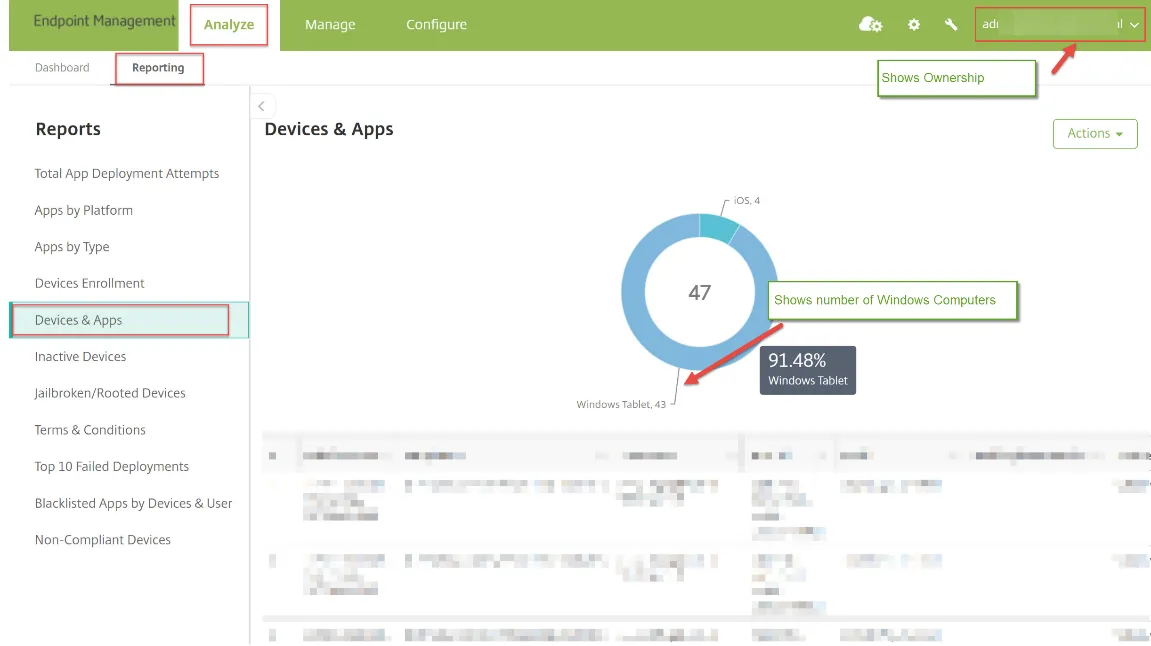The width and height of the screenshot is (1151, 646).
Task: Collapse the Reports sidebar panel
Action: pos(261,106)
